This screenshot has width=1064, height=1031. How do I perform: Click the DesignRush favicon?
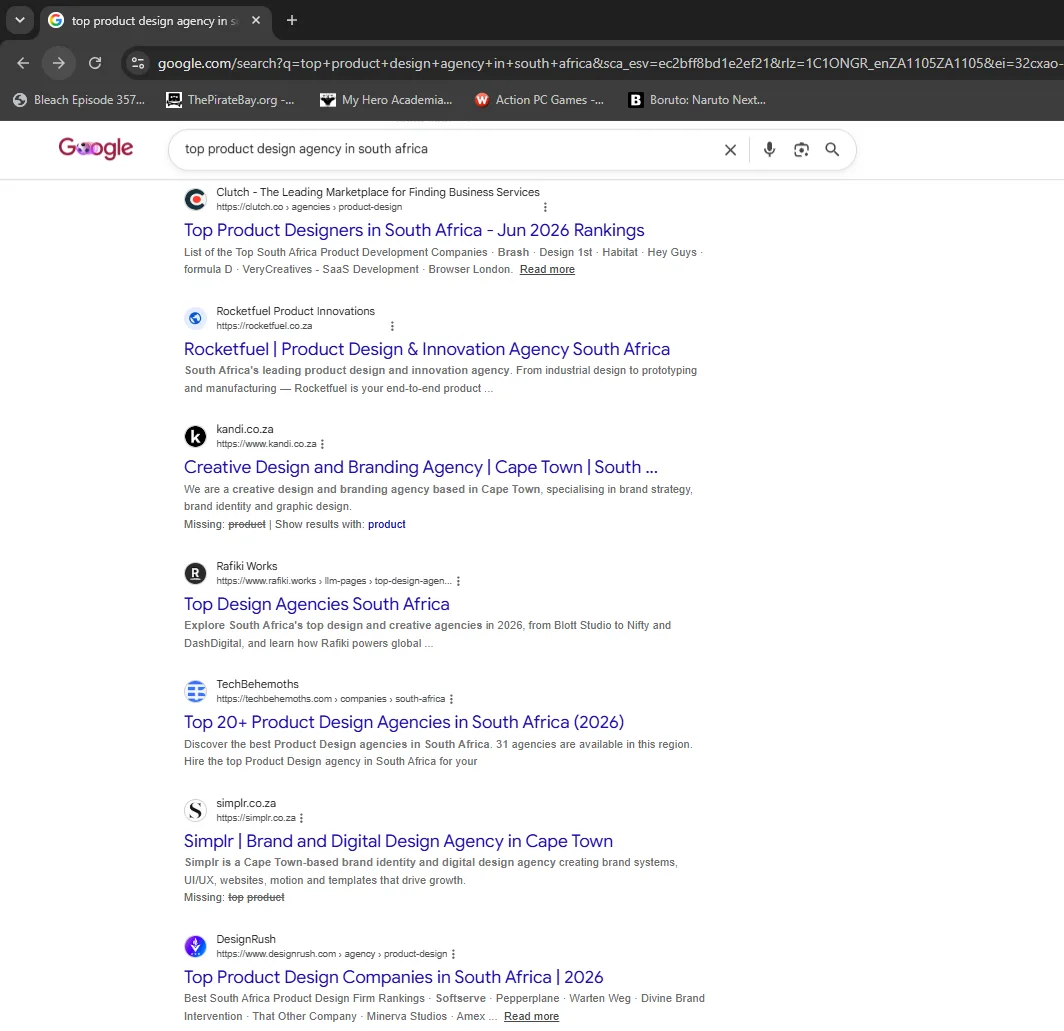195,946
